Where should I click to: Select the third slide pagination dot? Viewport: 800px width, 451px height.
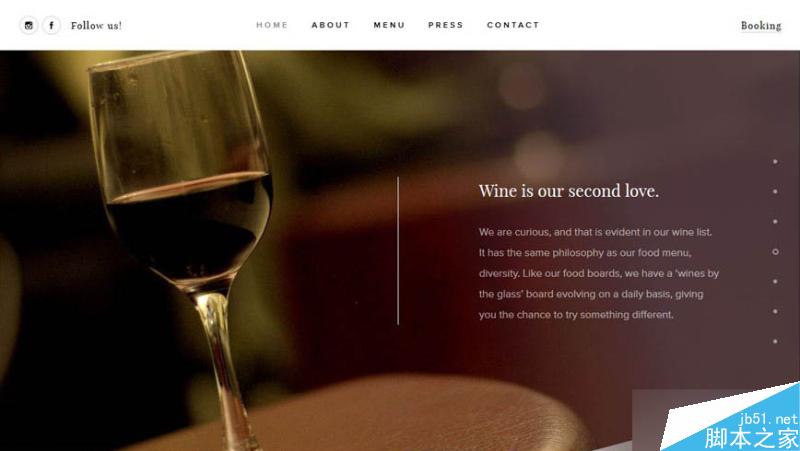[775, 221]
